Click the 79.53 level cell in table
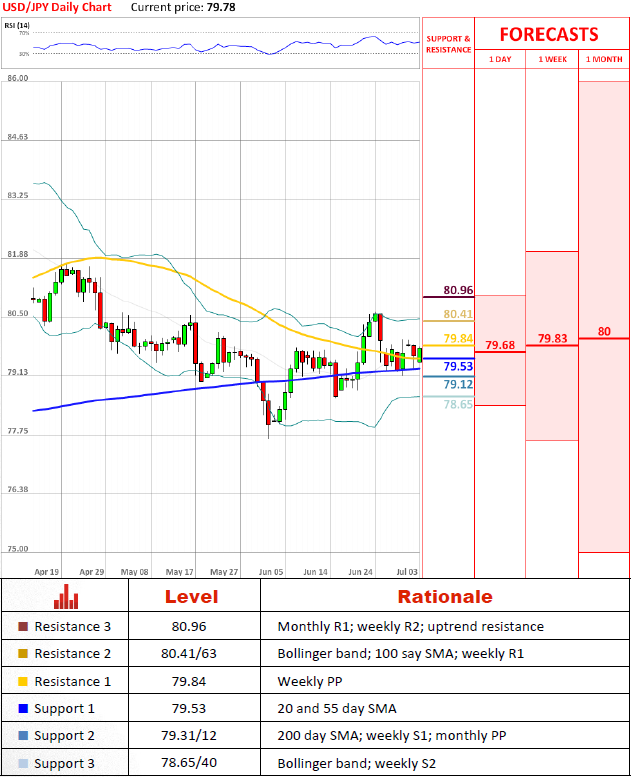 (189, 709)
